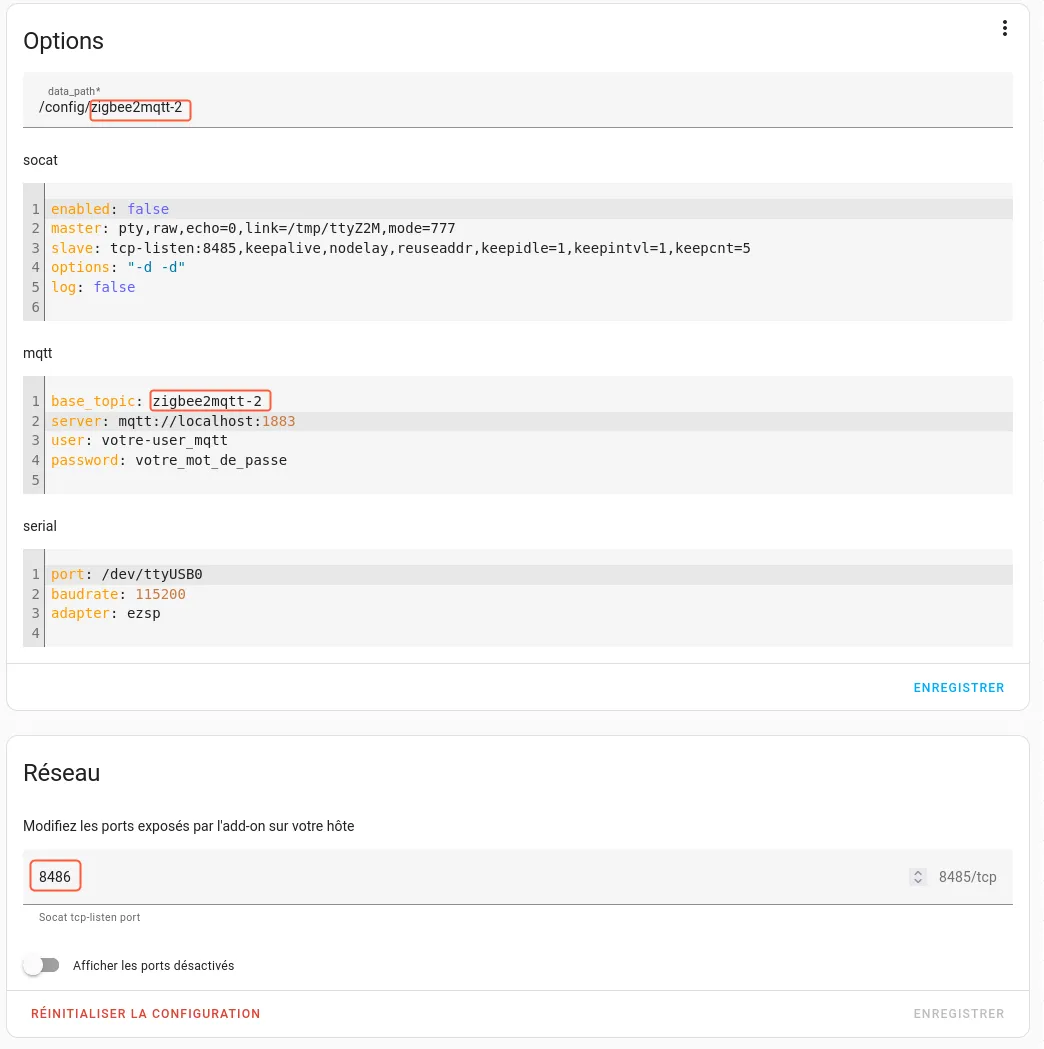Place cursor on socat 'master: pty,raw' line
The width and height of the screenshot is (1044, 1049).
[253, 228]
